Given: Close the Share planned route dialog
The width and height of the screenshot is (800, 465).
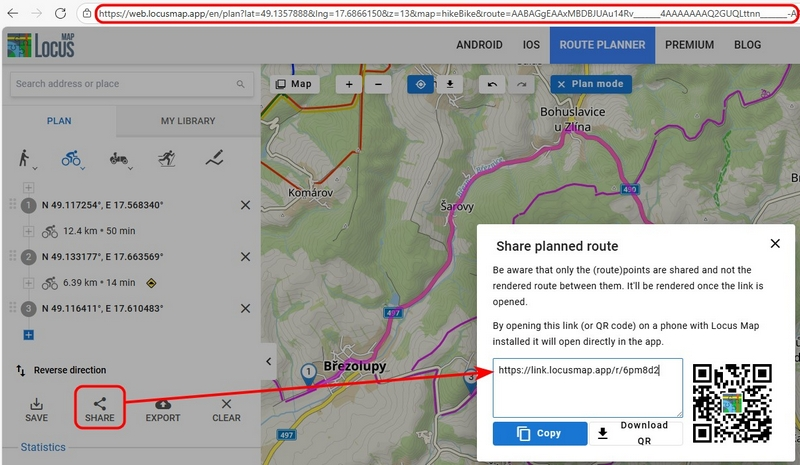Looking at the screenshot, I should (774, 244).
